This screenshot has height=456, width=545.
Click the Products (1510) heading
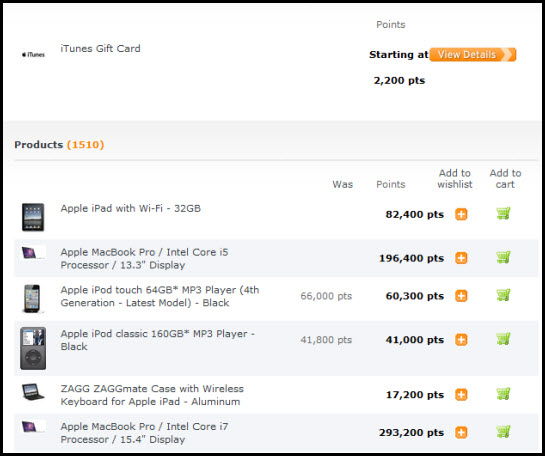[59, 145]
